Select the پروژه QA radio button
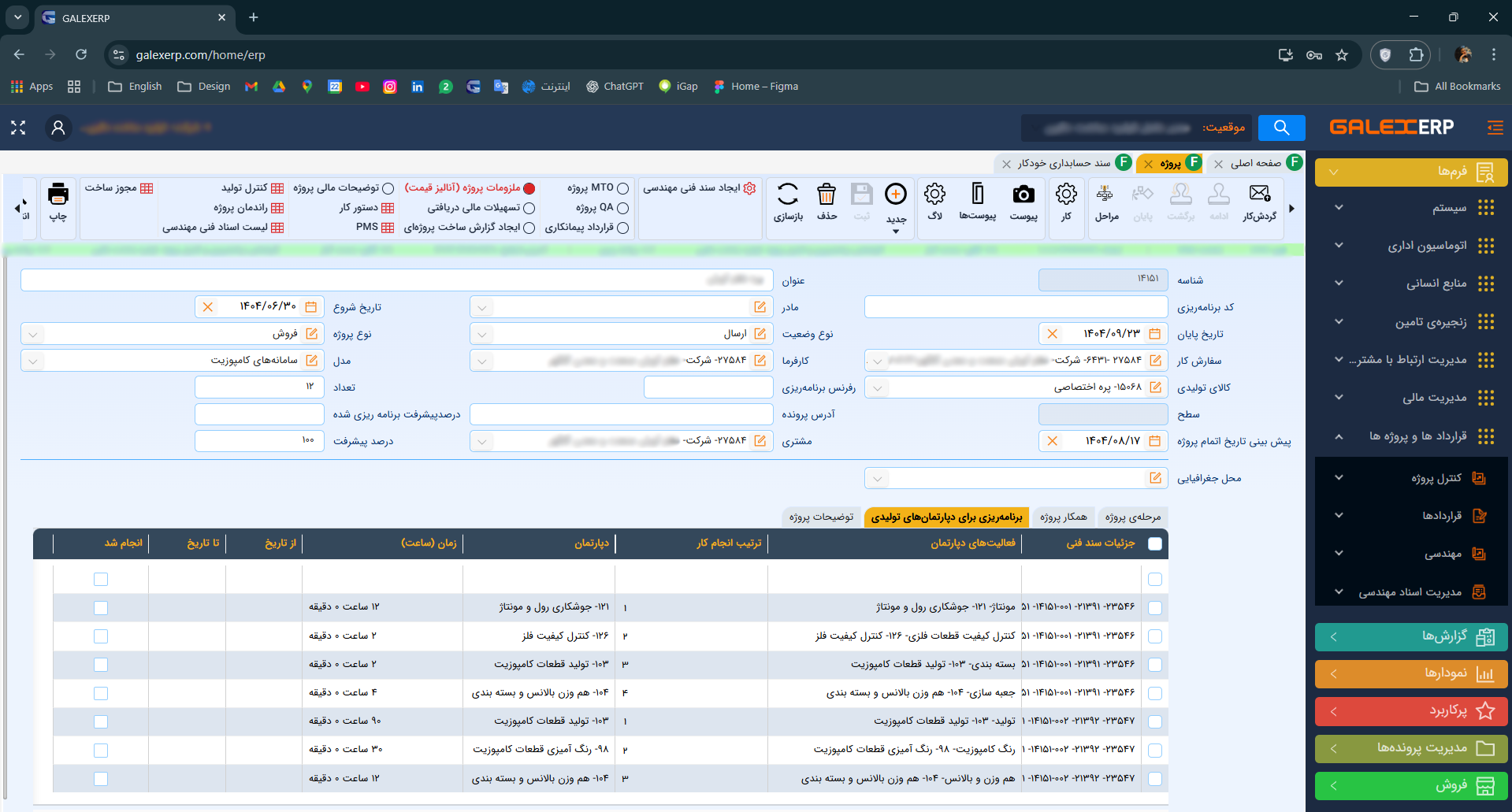Viewport: 1512px width, 812px height. (x=623, y=208)
